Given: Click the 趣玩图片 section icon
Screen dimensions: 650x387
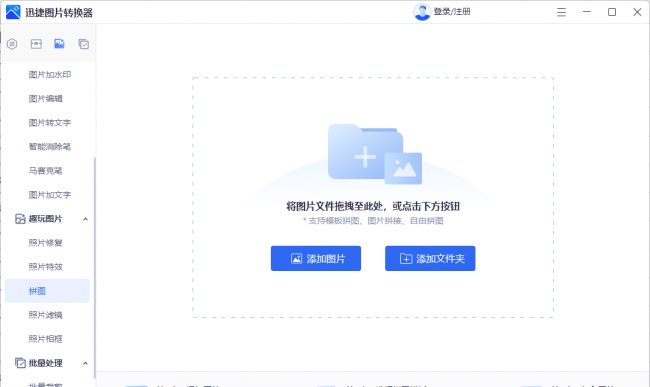Looking at the screenshot, I should (x=20, y=219).
